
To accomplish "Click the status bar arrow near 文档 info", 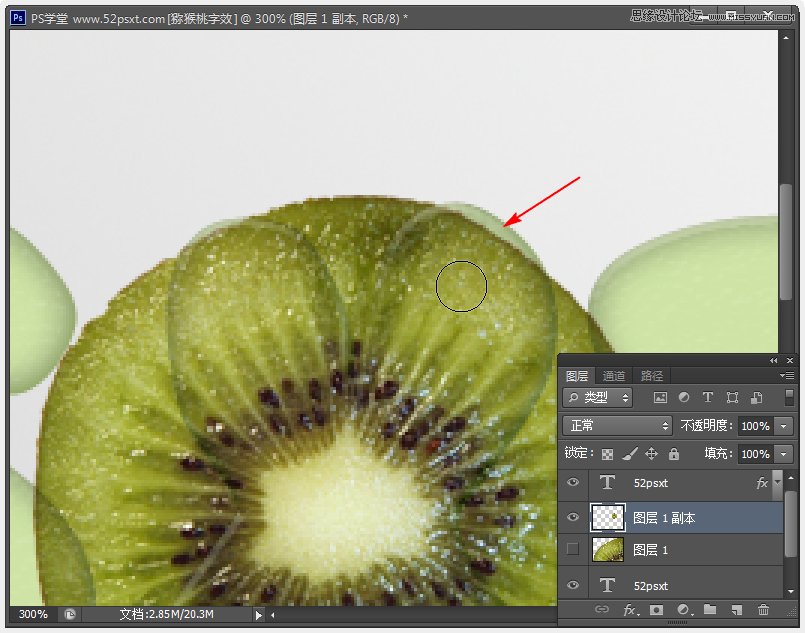I will (258, 617).
